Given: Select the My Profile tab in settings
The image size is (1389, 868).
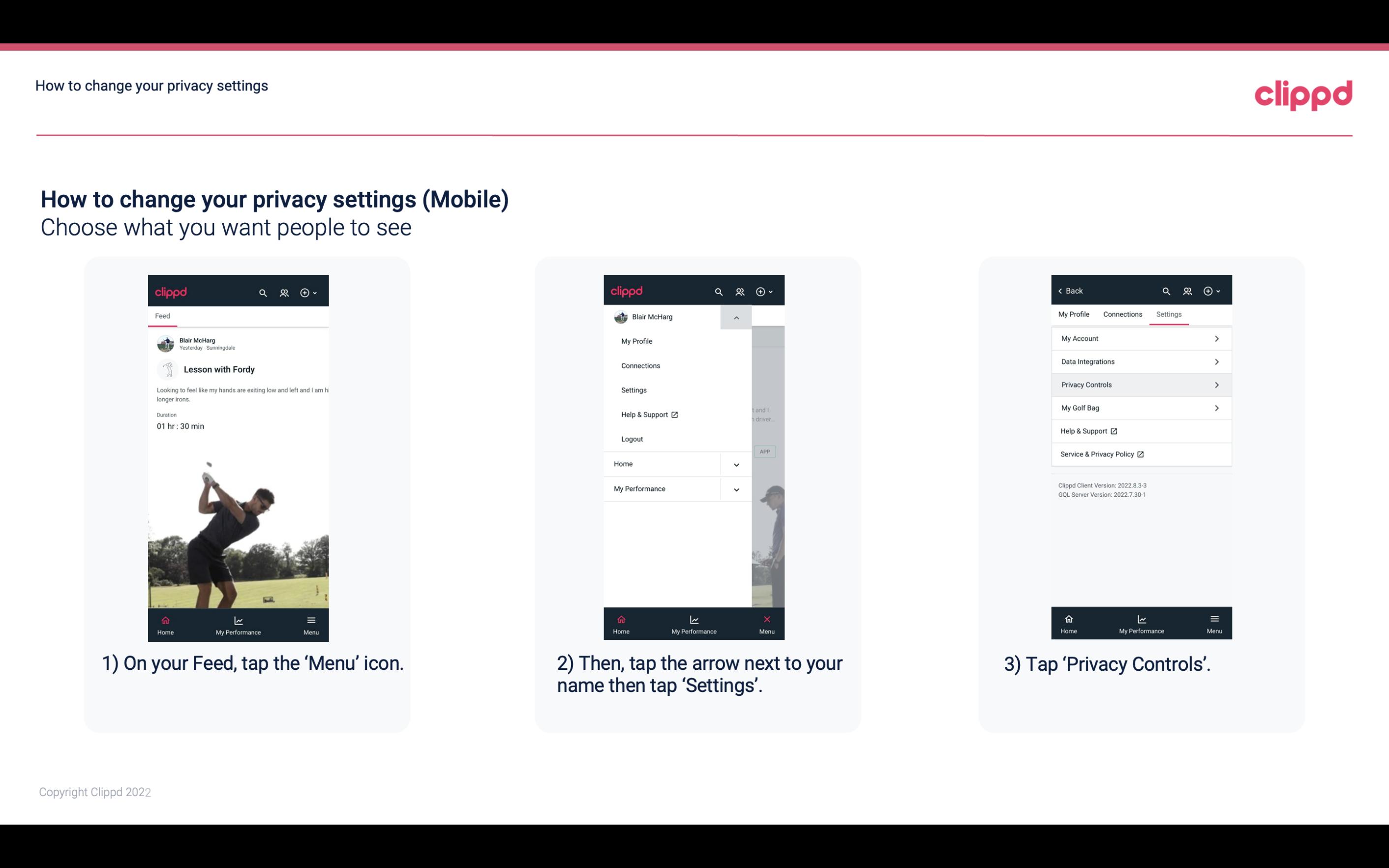Looking at the screenshot, I should 1075,314.
